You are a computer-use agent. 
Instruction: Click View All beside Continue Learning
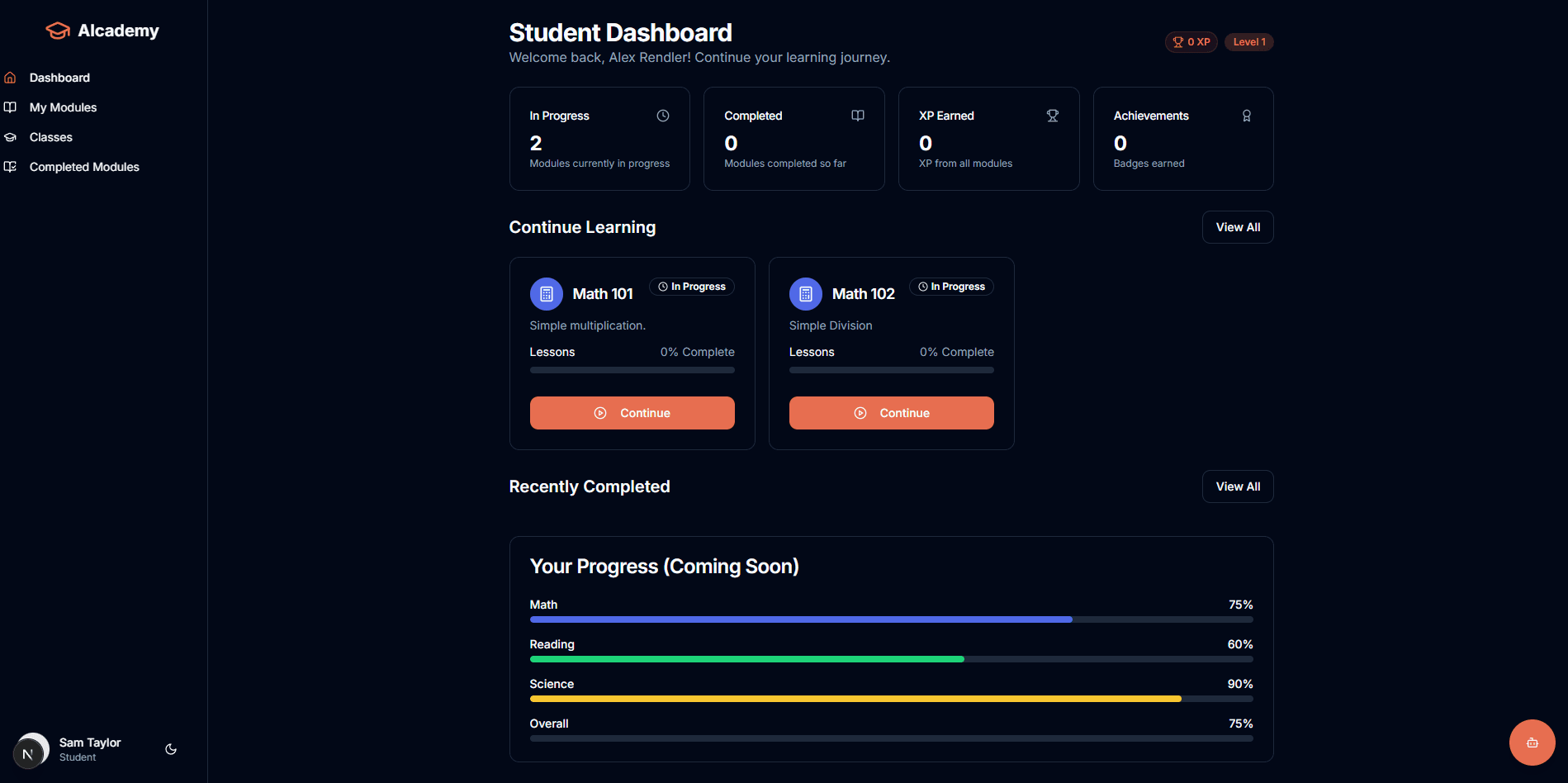pyautogui.click(x=1237, y=226)
